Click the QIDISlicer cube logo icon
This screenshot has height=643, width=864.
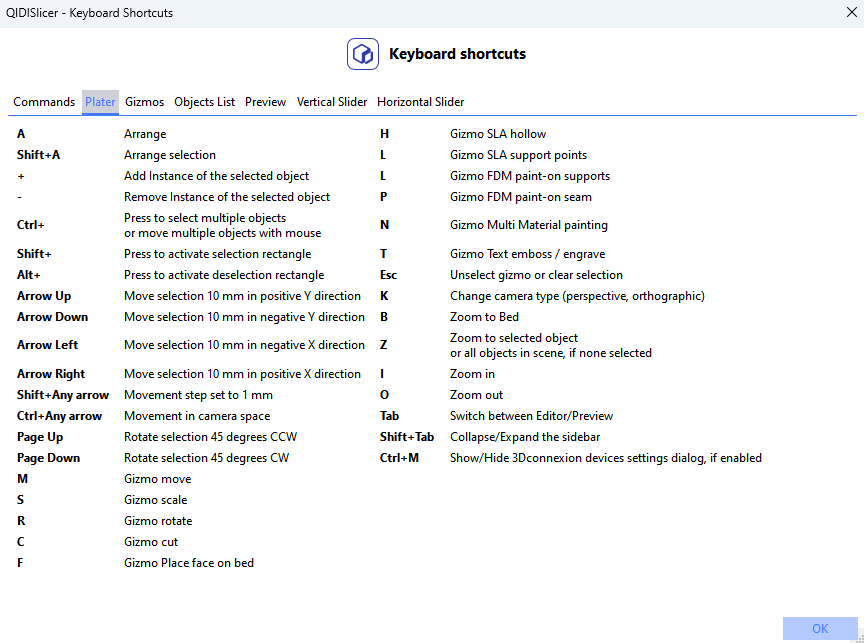pyautogui.click(x=363, y=54)
